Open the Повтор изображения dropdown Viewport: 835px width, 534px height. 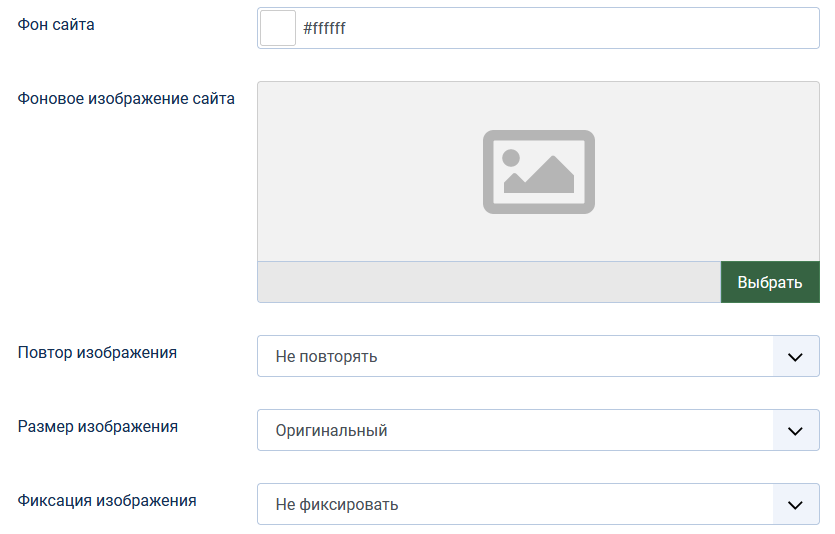[515, 356]
